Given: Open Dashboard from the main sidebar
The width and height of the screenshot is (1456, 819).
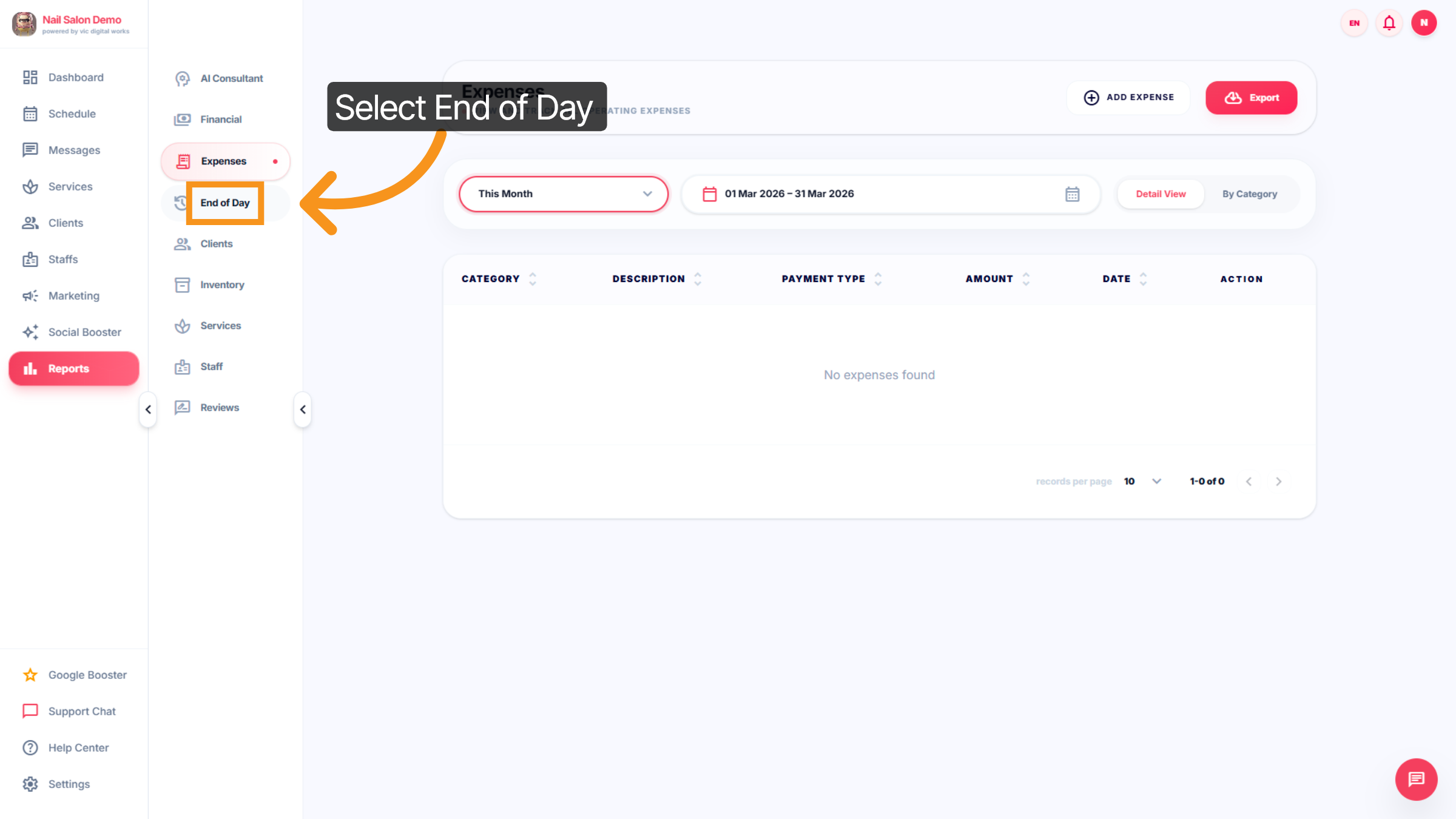Looking at the screenshot, I should pos(75,78).
